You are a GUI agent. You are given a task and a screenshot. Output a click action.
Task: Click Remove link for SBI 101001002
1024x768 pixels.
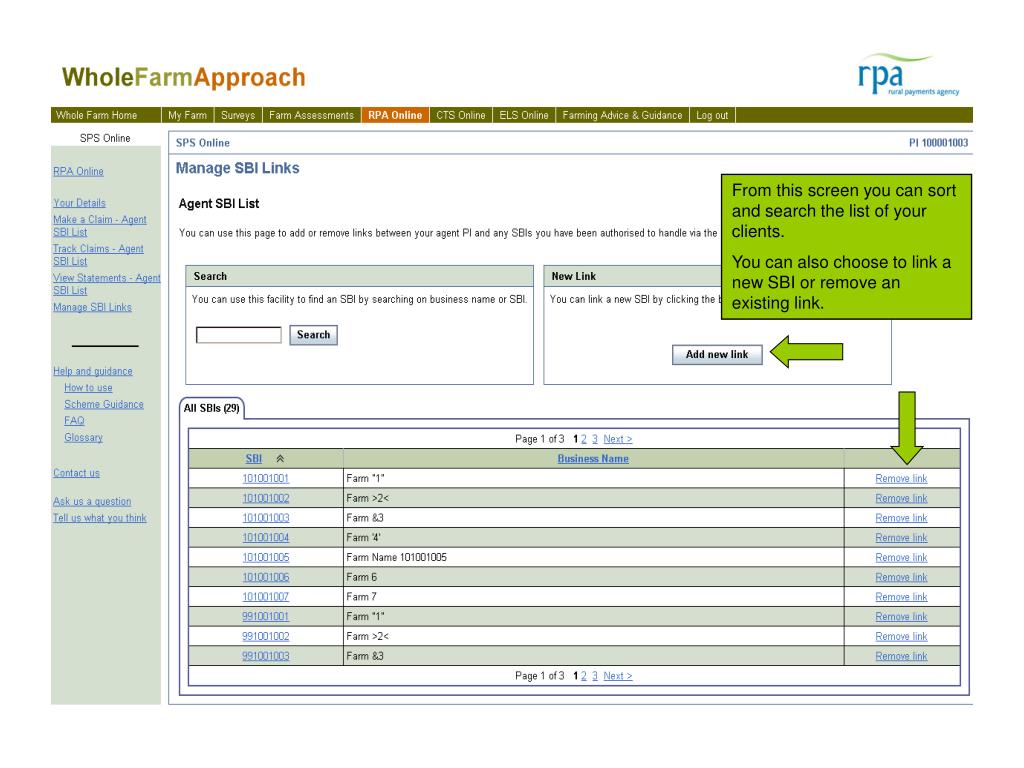tap(901, 498)
